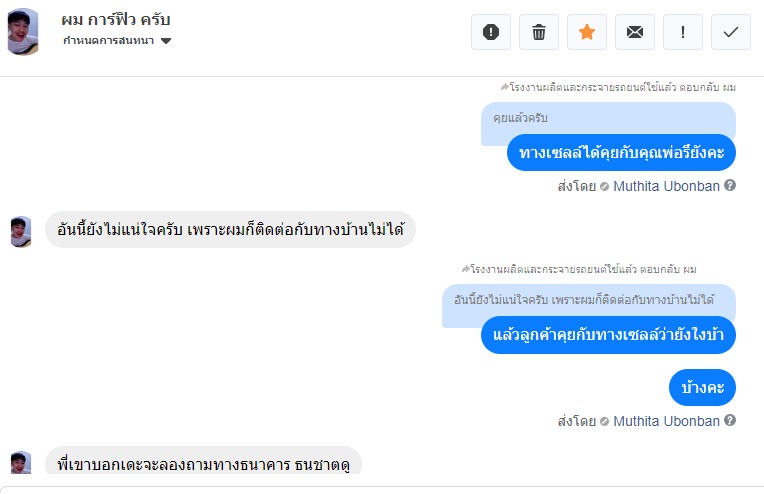Open second Muthita Ubonban sender link
The width and height of the screenshot is (764, 494).
coord(666,421)
